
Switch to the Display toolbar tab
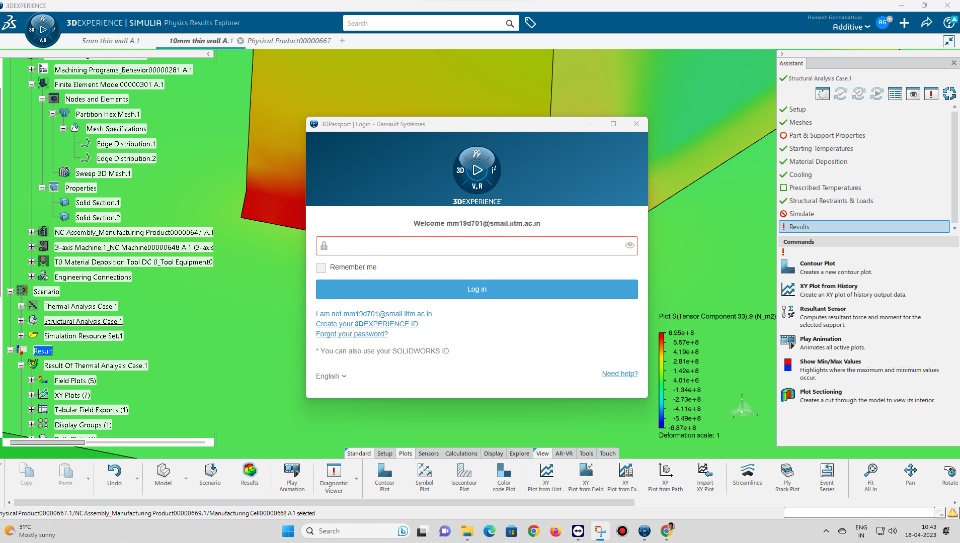tap(493, 454)
